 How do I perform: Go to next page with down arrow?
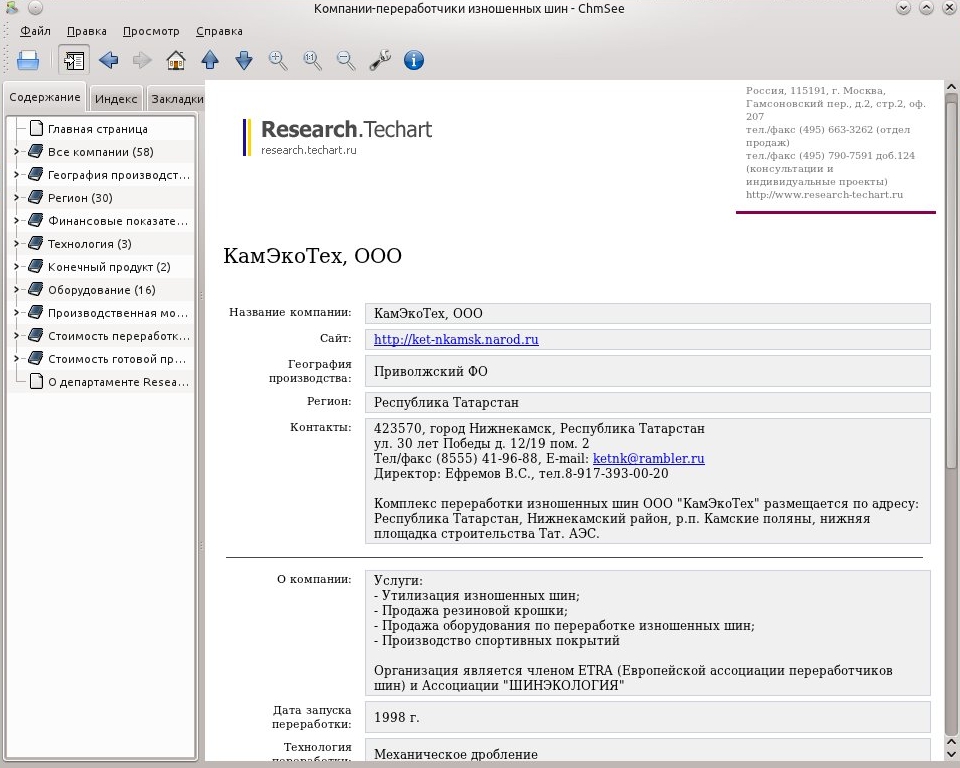click(244, 60)
